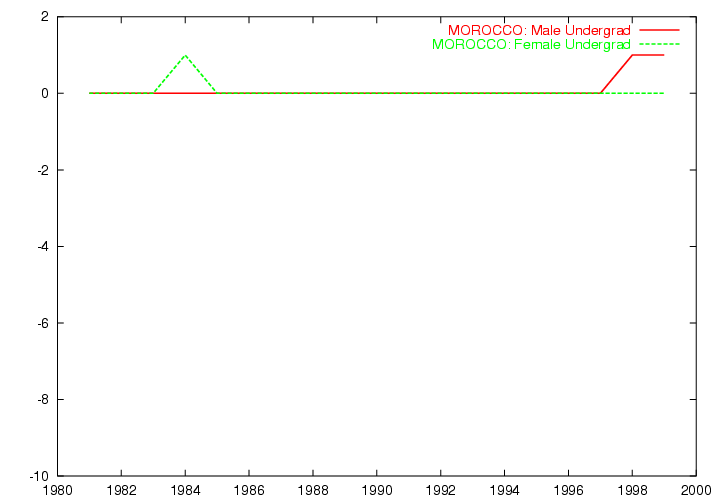
Task: Click the y-axis label 0
Action: click(x=45, y=94)
